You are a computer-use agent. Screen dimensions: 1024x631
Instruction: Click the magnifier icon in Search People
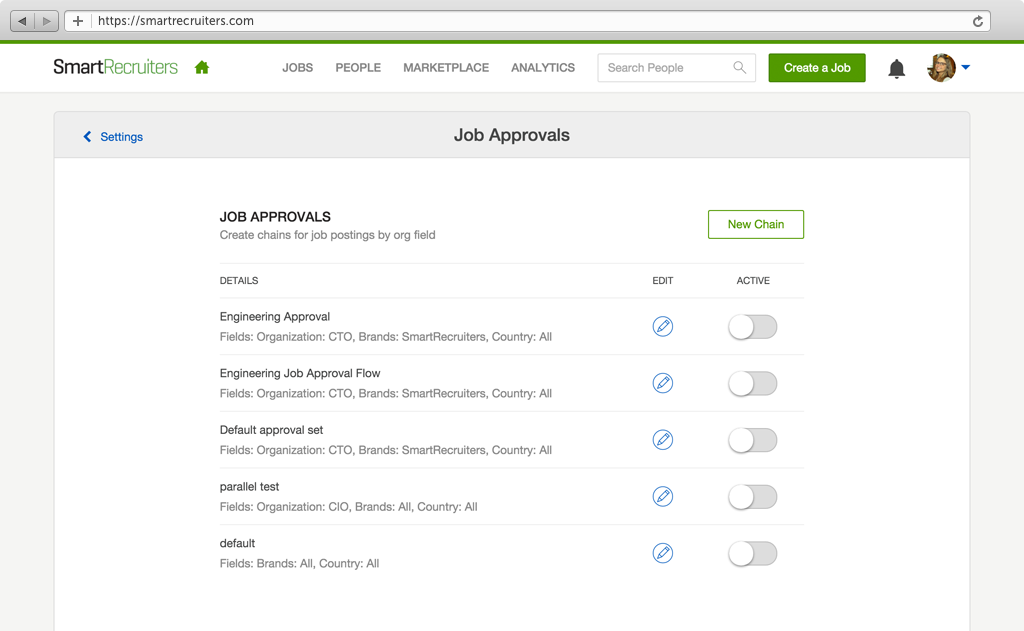(739, 67)
